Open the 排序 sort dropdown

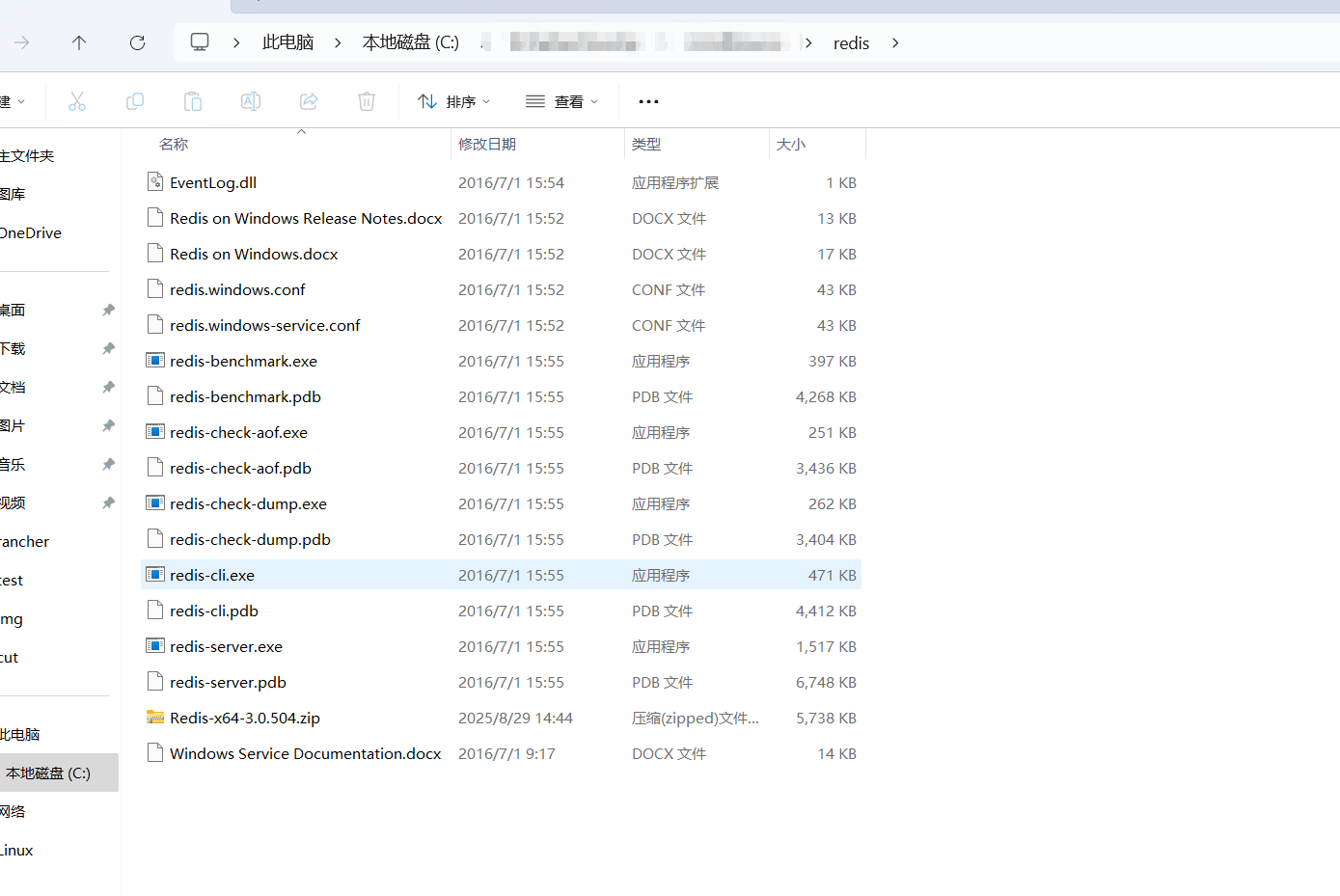coord(454,101)
